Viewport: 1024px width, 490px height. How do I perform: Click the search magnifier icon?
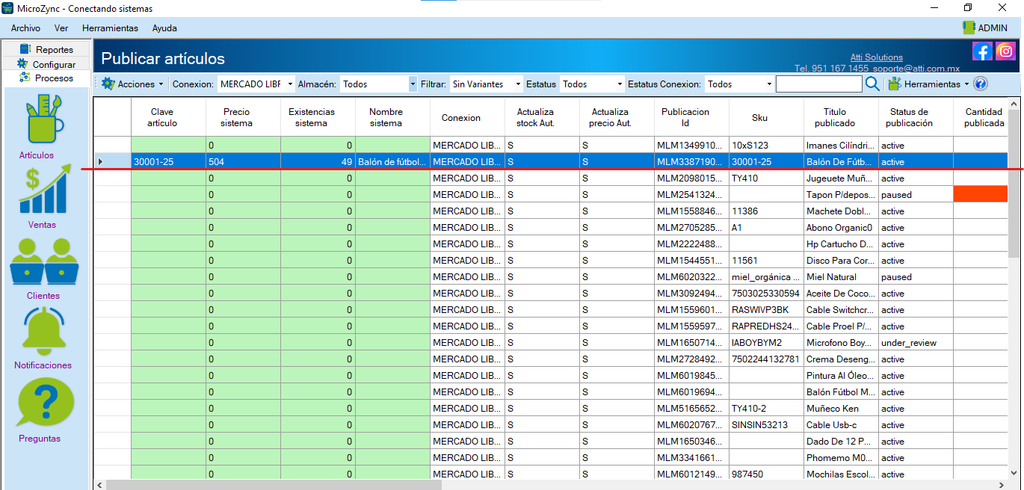click(872, 84)
